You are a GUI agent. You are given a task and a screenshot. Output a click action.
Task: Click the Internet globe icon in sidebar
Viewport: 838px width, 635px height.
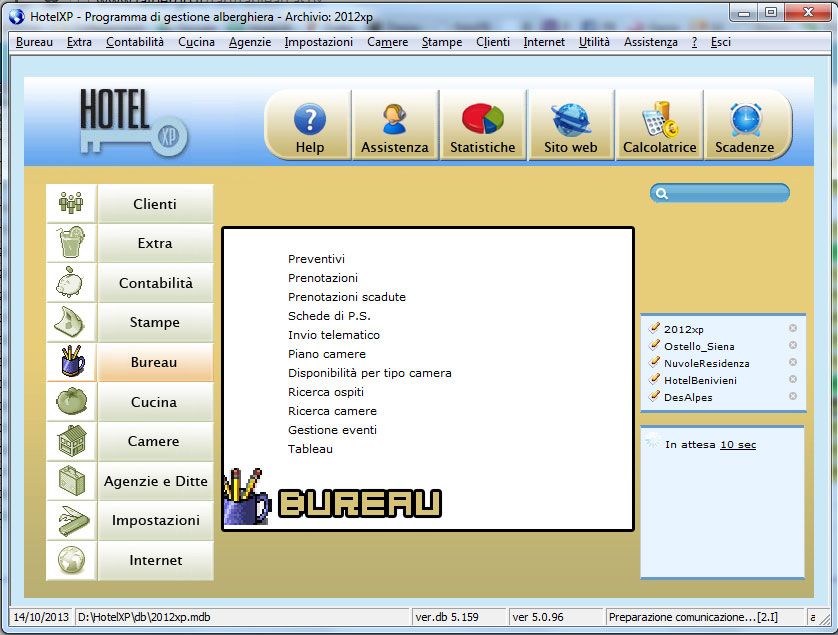click(71, 560)
